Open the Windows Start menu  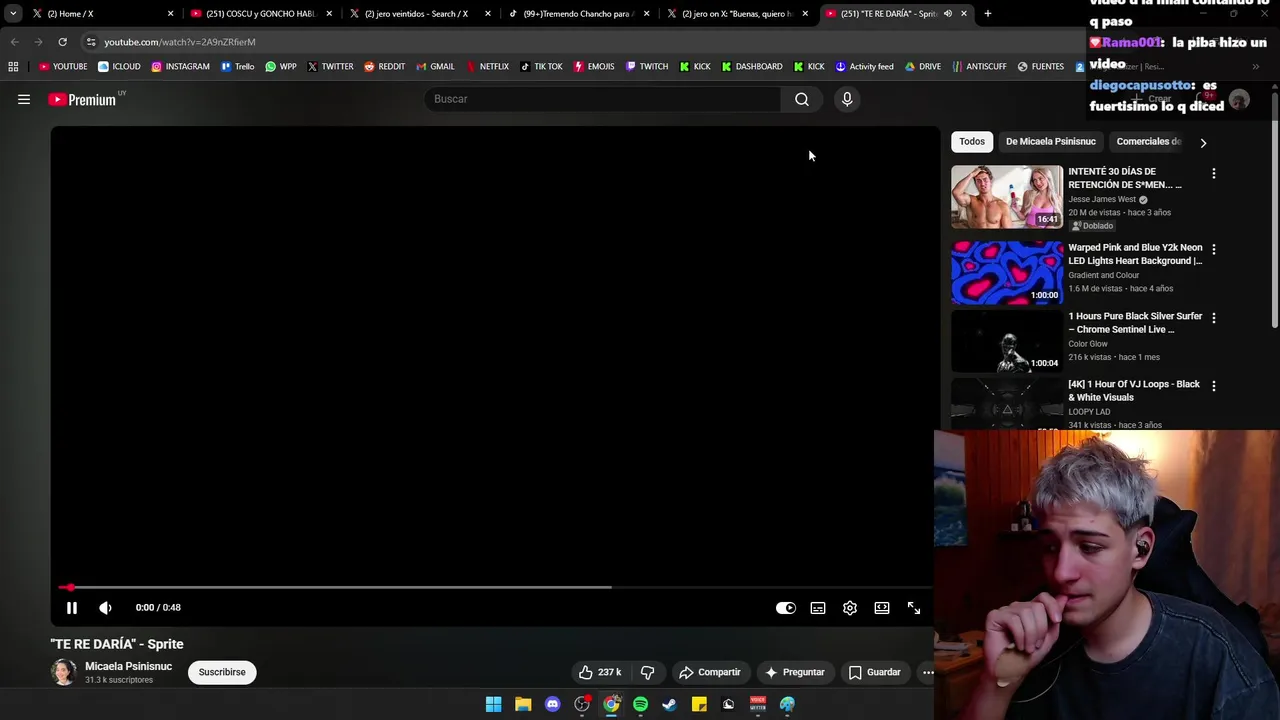(493, 704)
